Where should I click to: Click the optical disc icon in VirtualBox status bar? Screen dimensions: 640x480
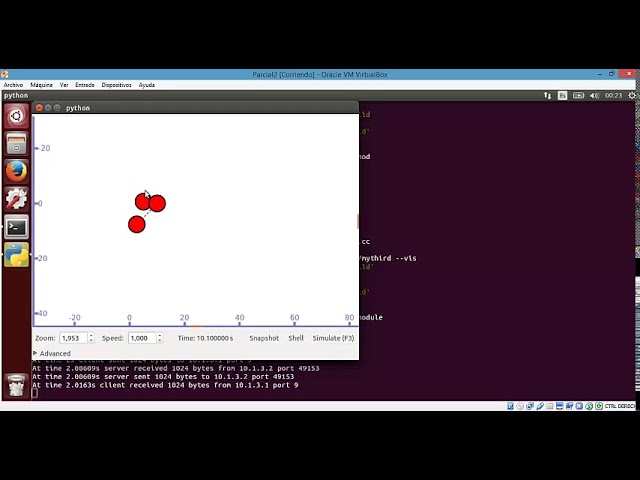(520, 406)
